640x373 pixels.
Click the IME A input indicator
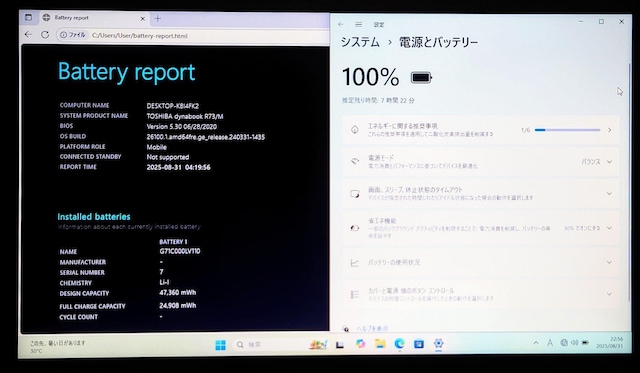click(550, 343)
